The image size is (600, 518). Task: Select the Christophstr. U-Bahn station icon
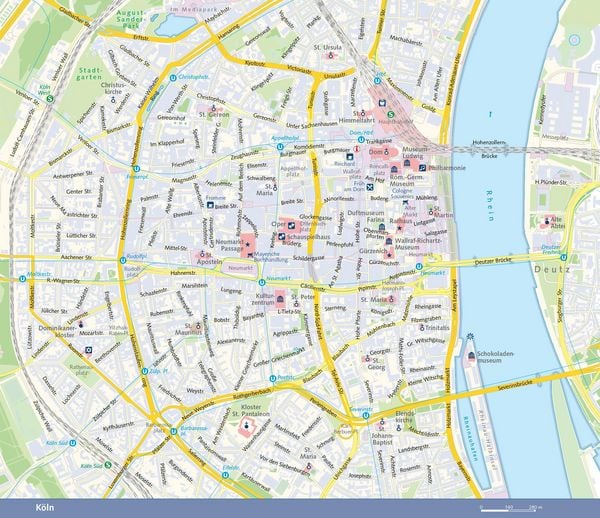pyautogui.click(x=173, y=78)
